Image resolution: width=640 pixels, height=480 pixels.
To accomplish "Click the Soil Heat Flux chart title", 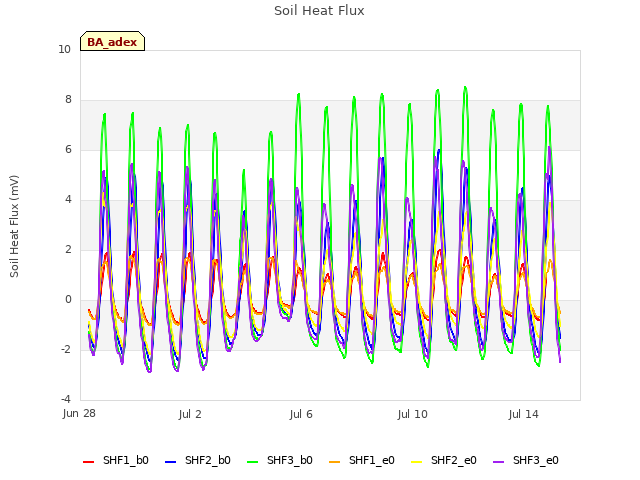I will point(319,11).
